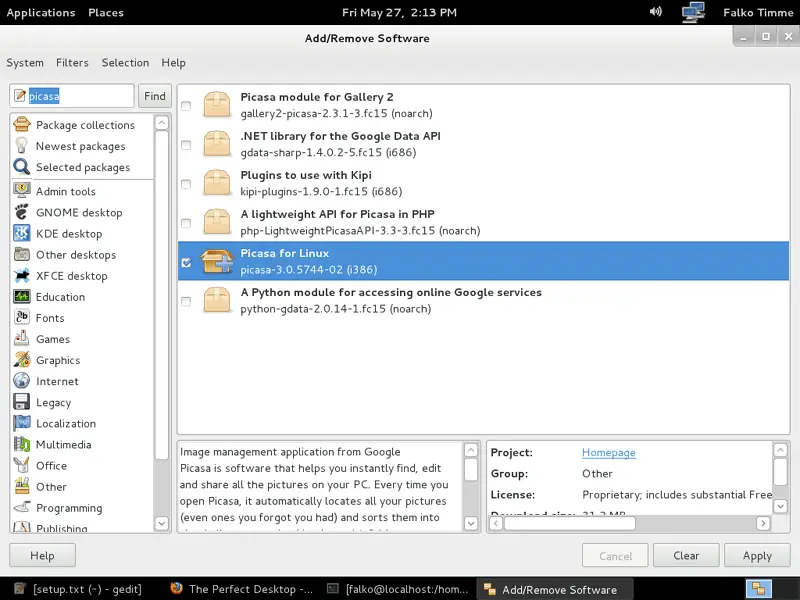The image size is (800, 600).
Task: Click scroll-up arrow of category list
Action: 162,123
